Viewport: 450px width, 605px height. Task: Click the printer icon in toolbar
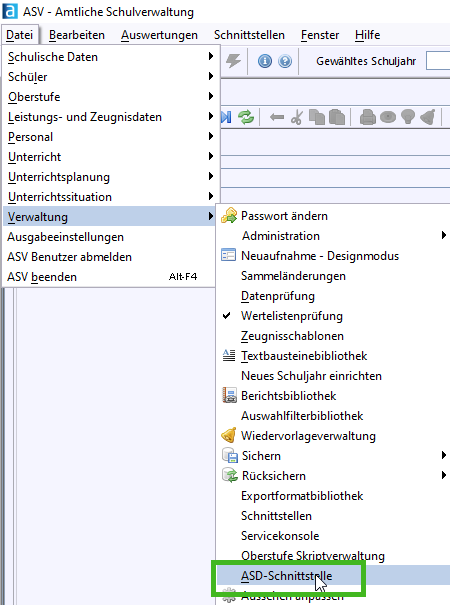point(367,117)
